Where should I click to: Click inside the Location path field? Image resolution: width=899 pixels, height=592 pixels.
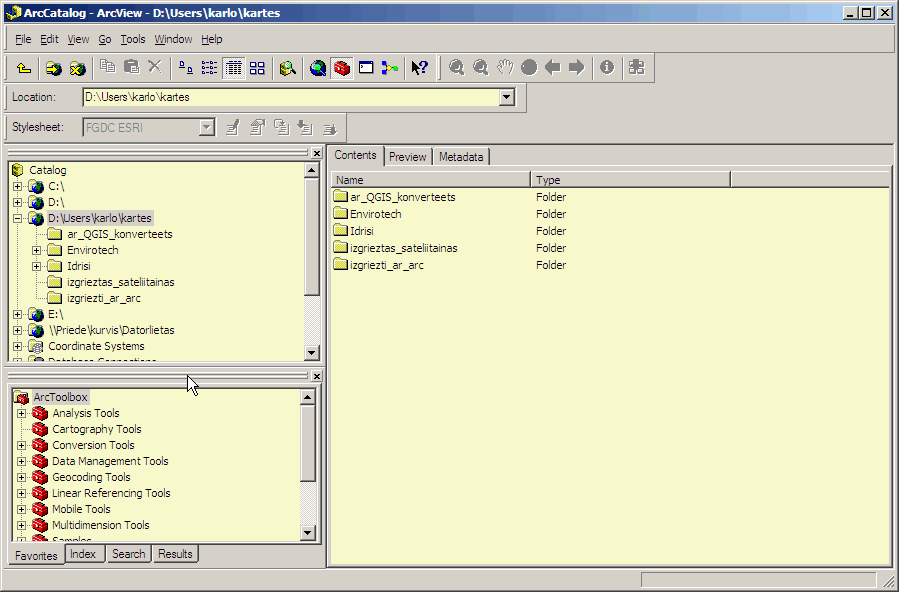click(291, 97)
